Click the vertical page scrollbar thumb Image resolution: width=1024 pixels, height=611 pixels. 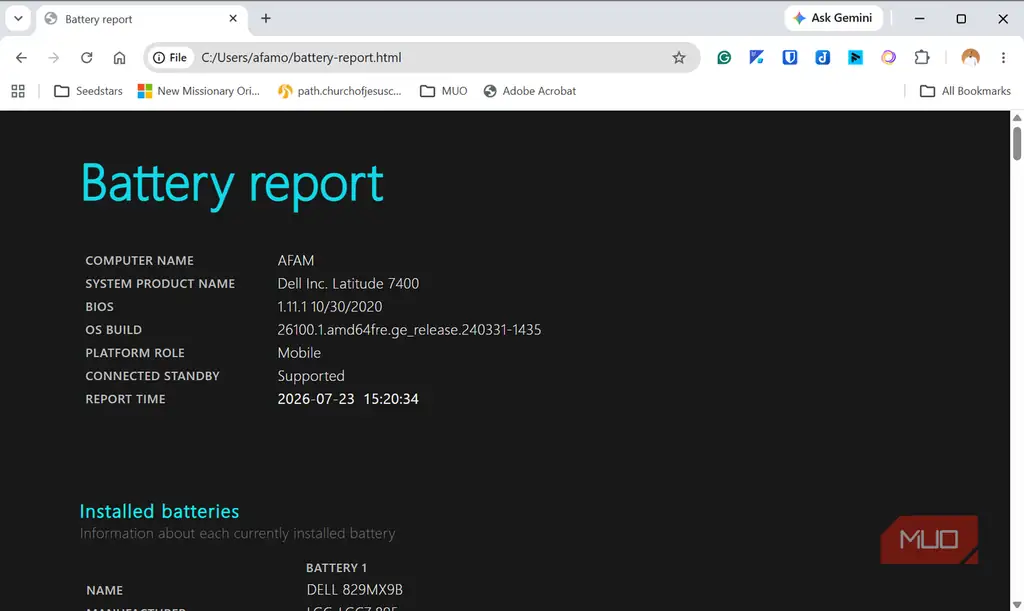pos(1017,143)
